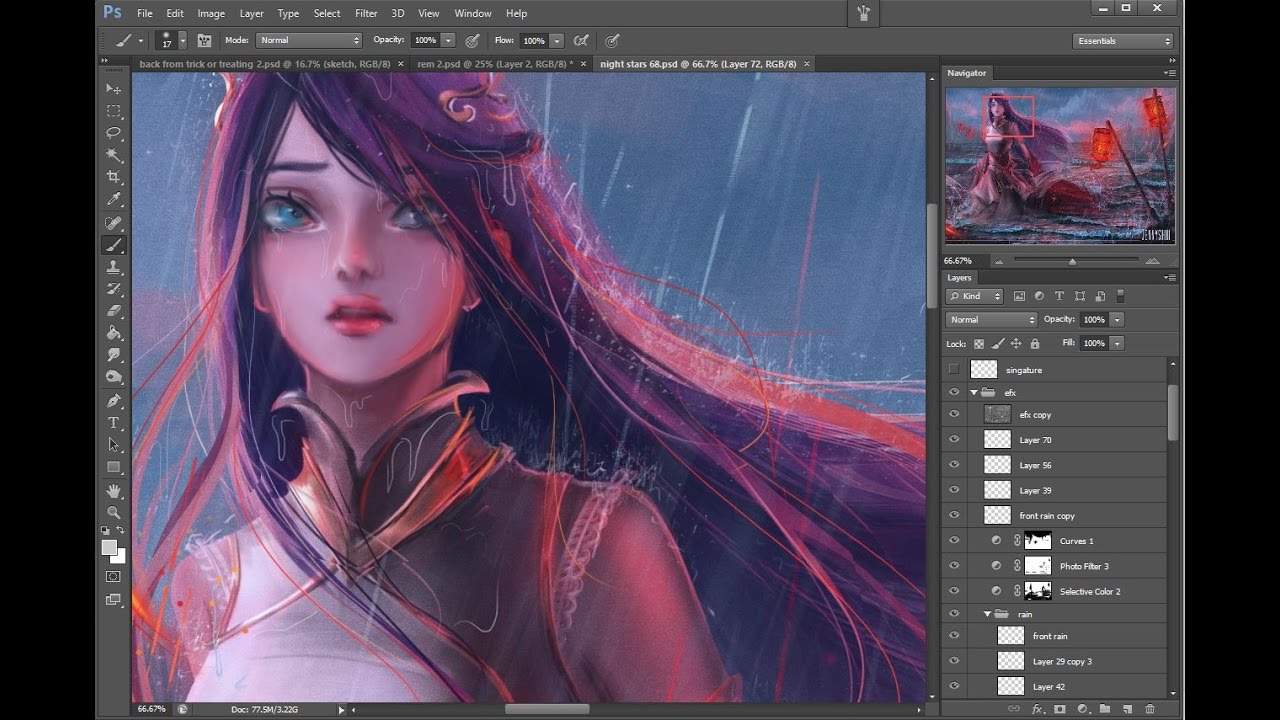Select the Rectangle shape tool
The height and width of the screenshot is (720, 1280).
pos(114,467)
